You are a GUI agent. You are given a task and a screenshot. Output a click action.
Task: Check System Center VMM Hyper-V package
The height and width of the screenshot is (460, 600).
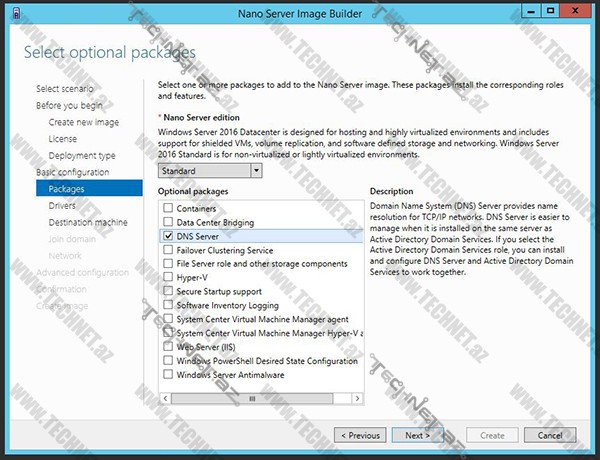pyautogui.click(x=168, y=333)
